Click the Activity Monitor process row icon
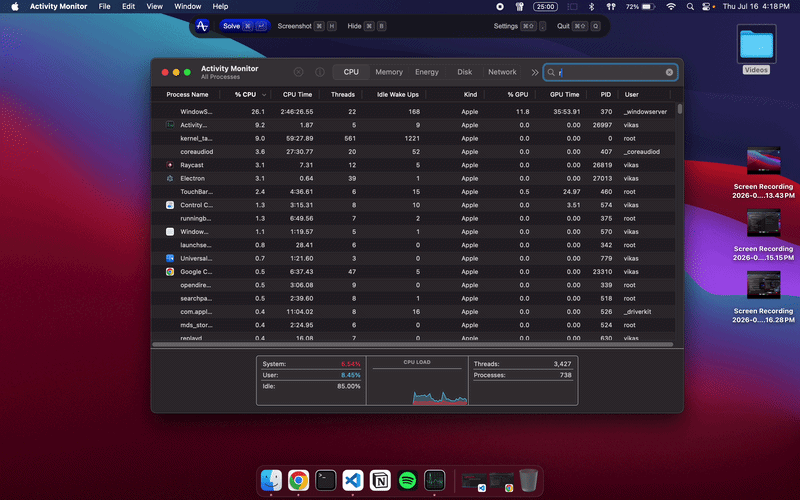 pos(170,125)
